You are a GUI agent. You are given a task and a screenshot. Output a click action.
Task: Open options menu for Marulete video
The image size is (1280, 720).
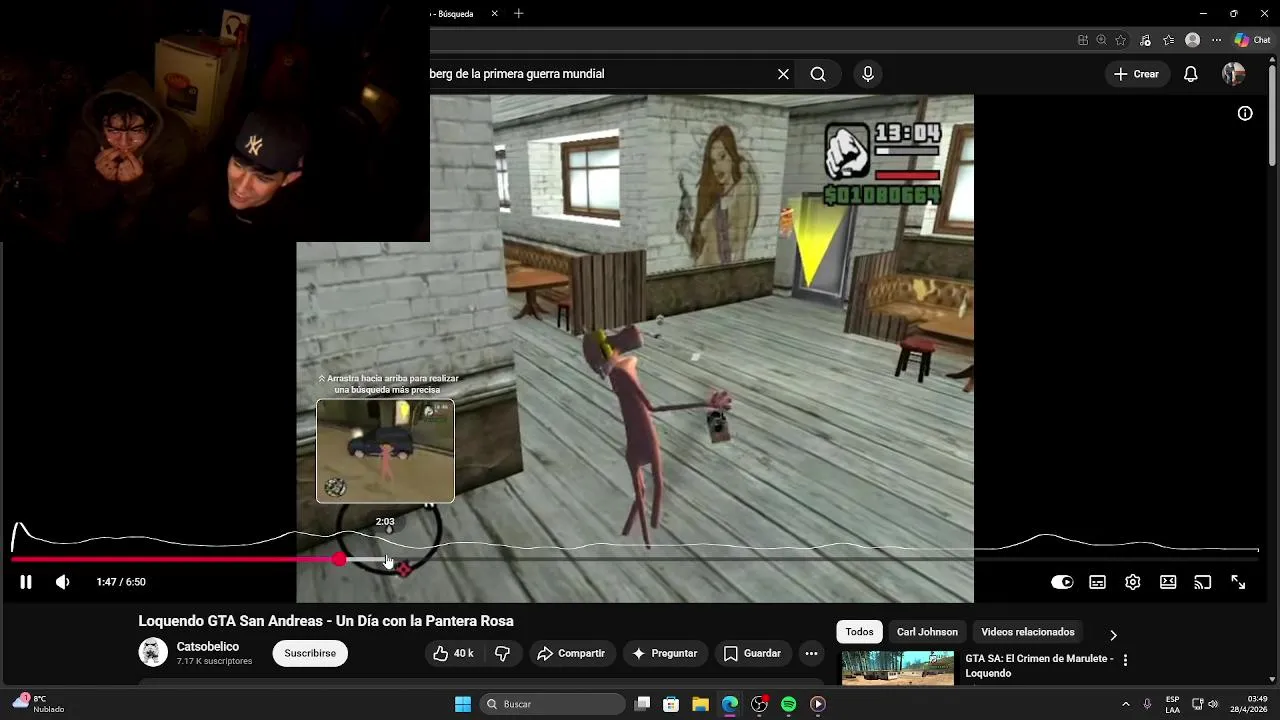point(1125,660)
